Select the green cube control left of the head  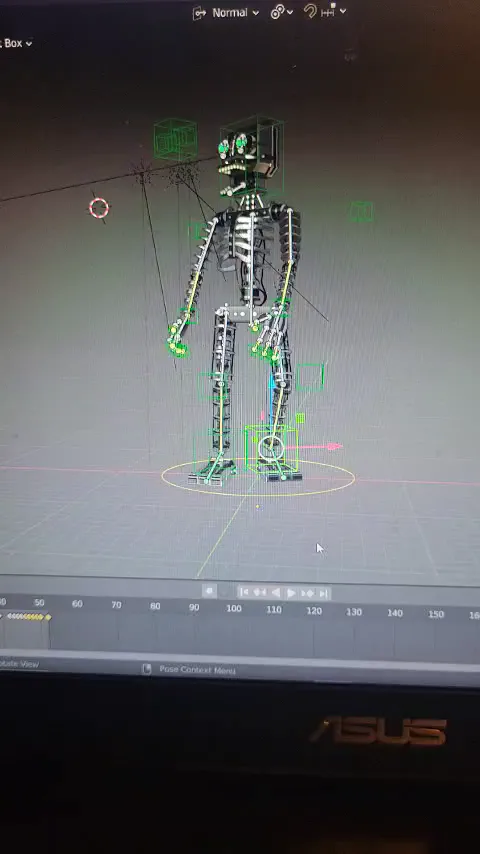click(x=175, y=140)
